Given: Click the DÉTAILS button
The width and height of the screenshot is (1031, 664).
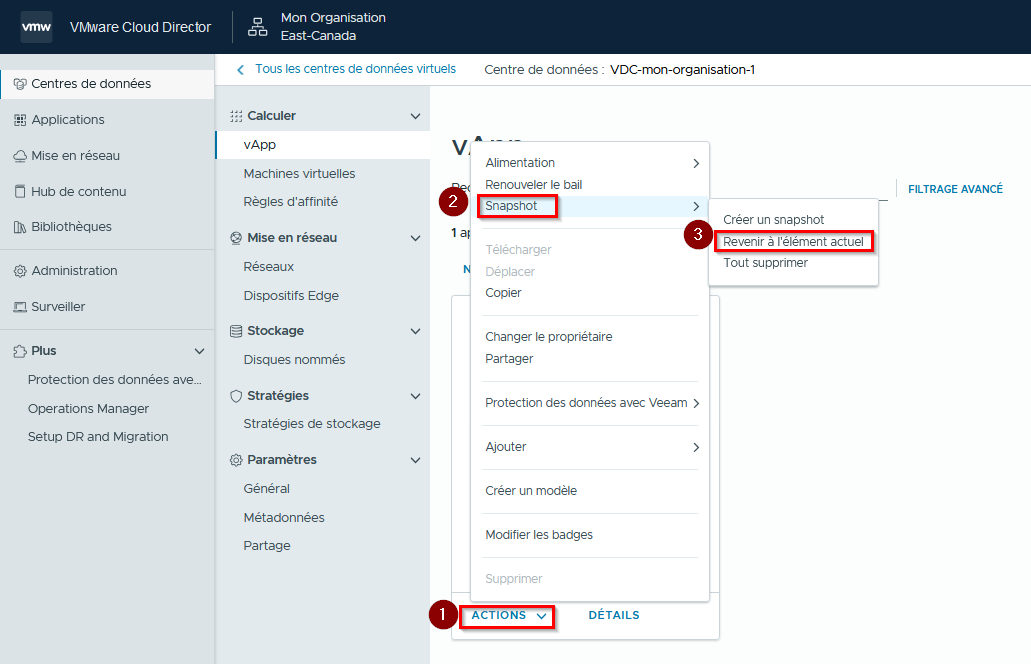Looking at the screenshot, I should click(613, 615).
